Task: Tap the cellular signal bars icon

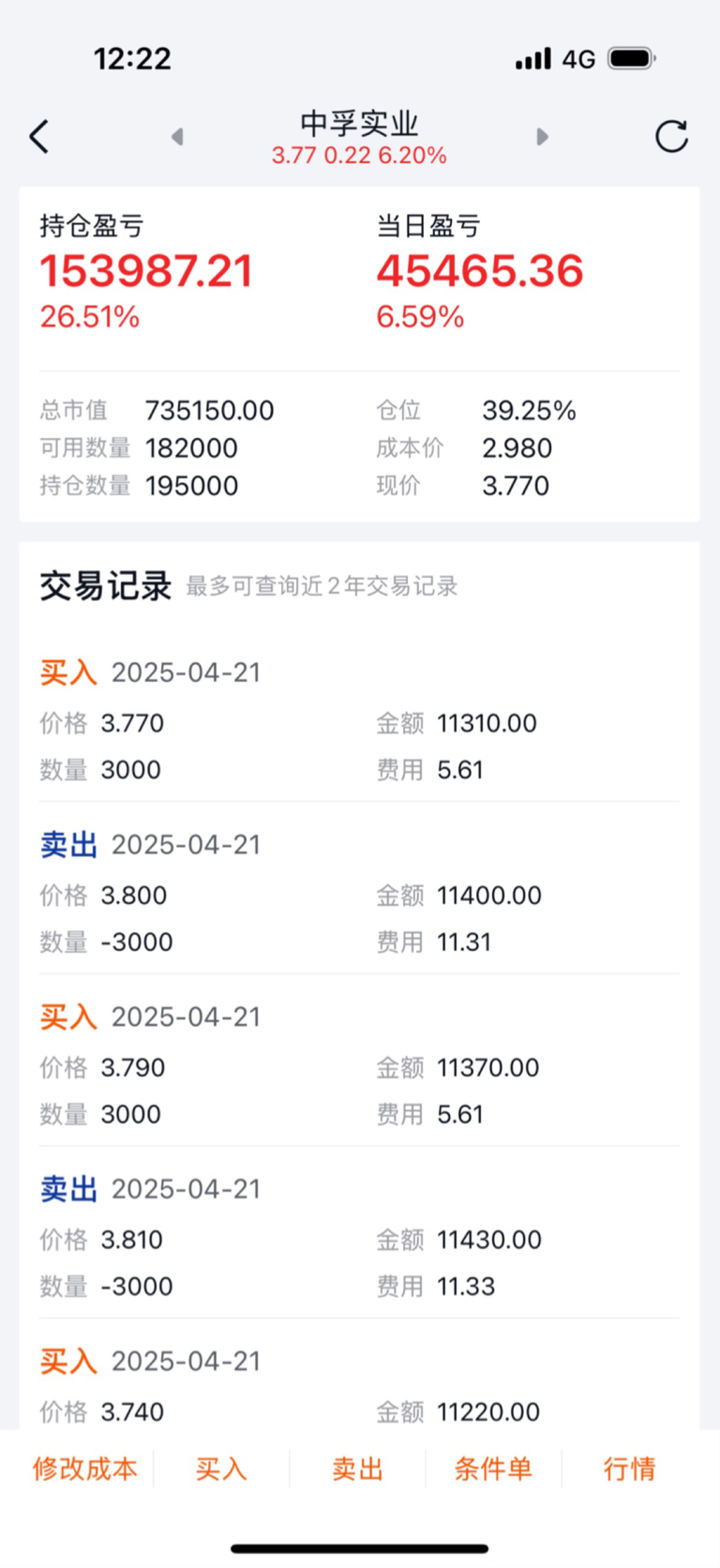Action: [533, 59]
